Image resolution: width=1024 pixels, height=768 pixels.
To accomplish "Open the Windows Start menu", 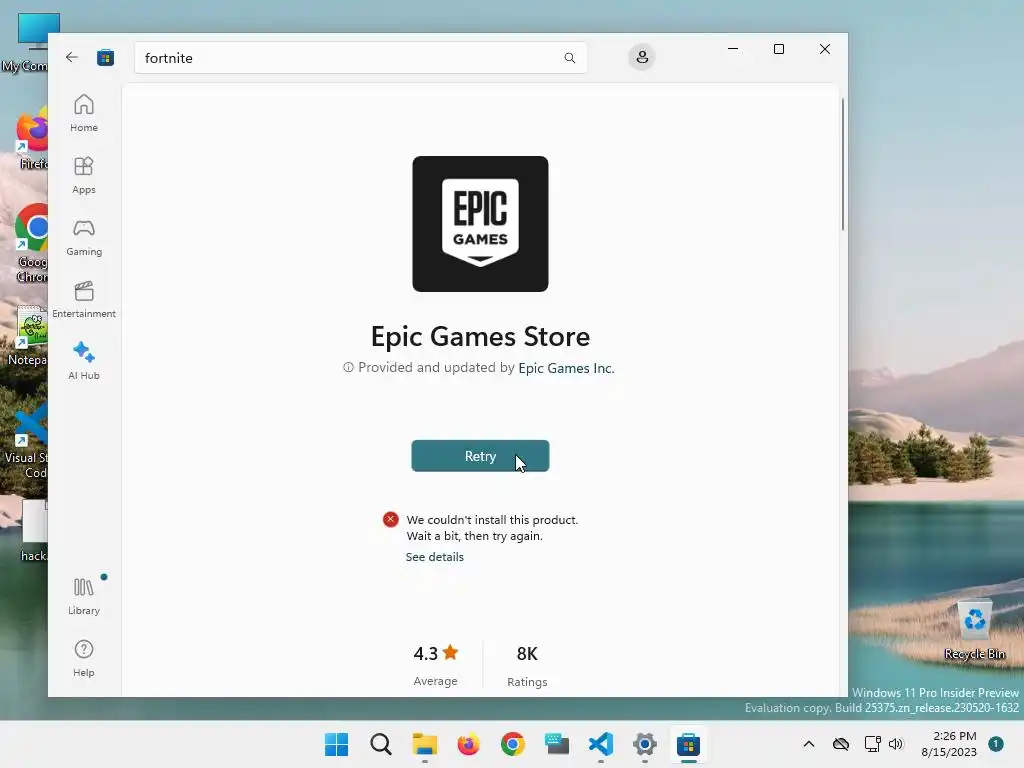I will pos(336,744).
